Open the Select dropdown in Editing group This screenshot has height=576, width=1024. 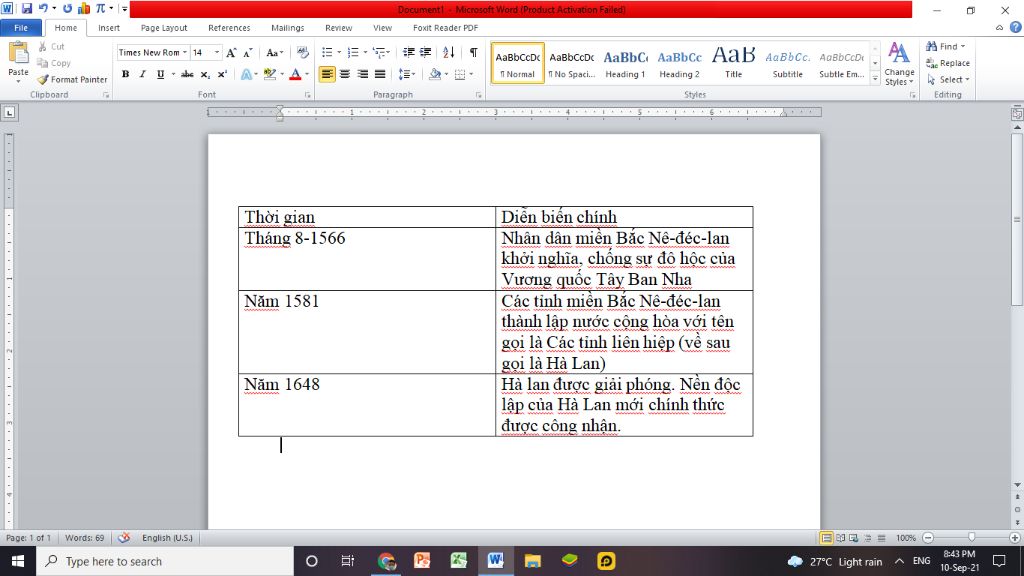[948, 79]
